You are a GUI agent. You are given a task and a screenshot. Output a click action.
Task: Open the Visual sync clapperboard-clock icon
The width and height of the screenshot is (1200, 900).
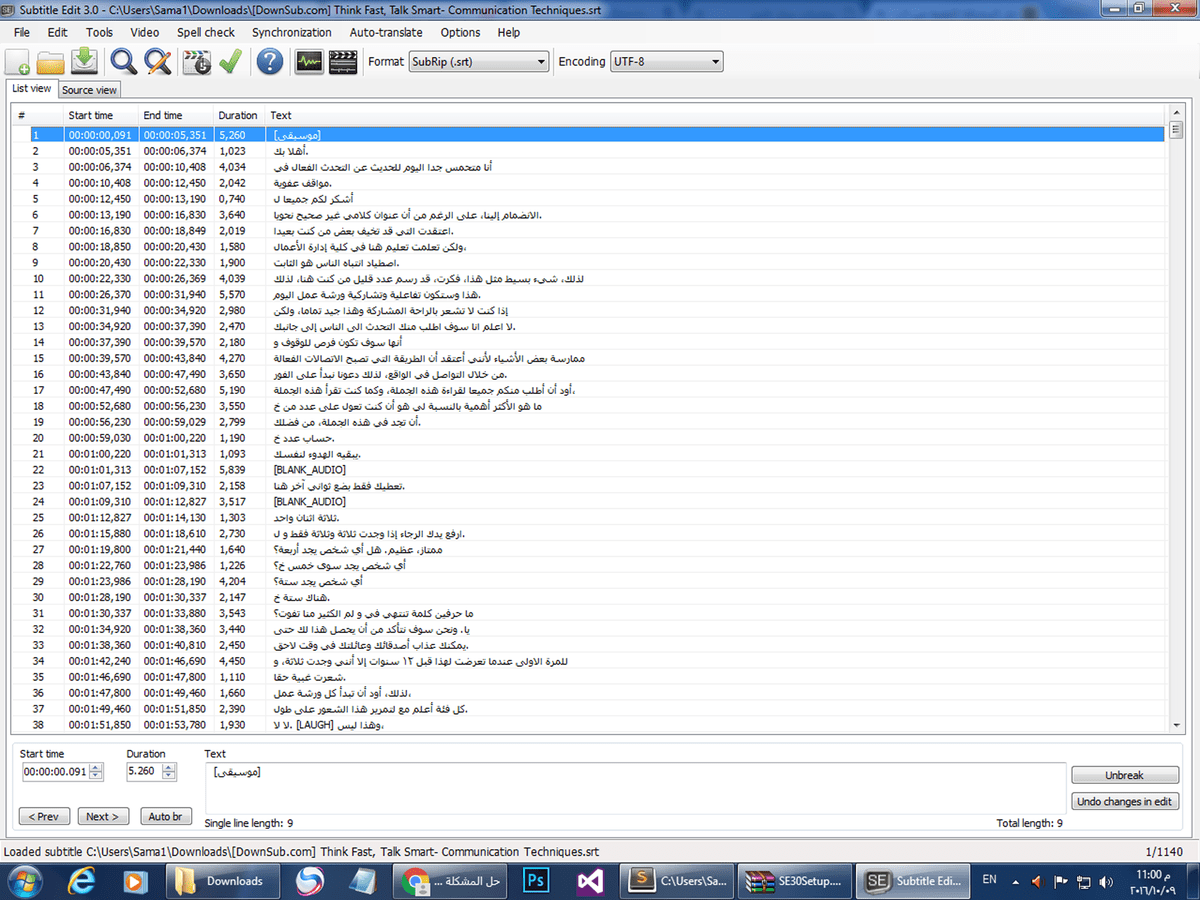click(x=197, y=62)
